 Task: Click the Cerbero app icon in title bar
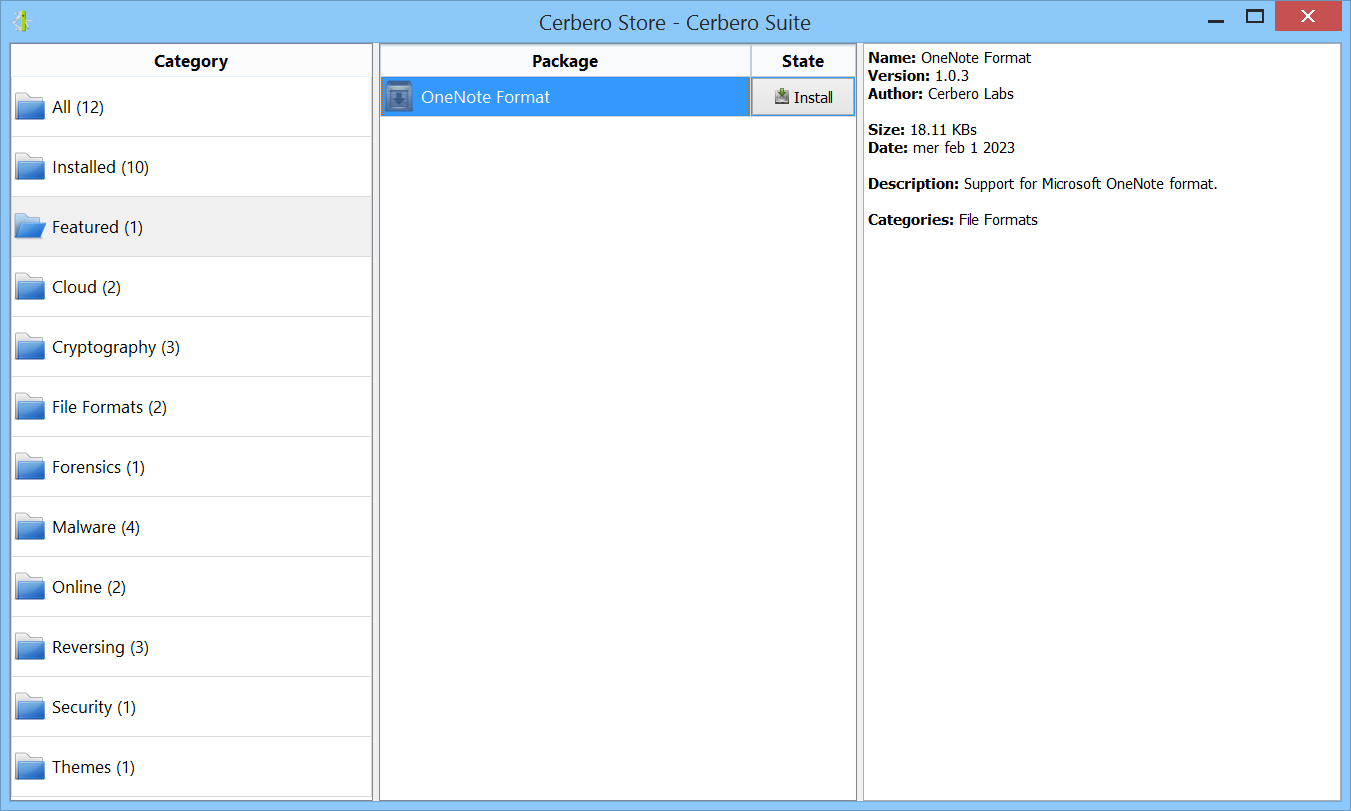[x=22, y=21]
